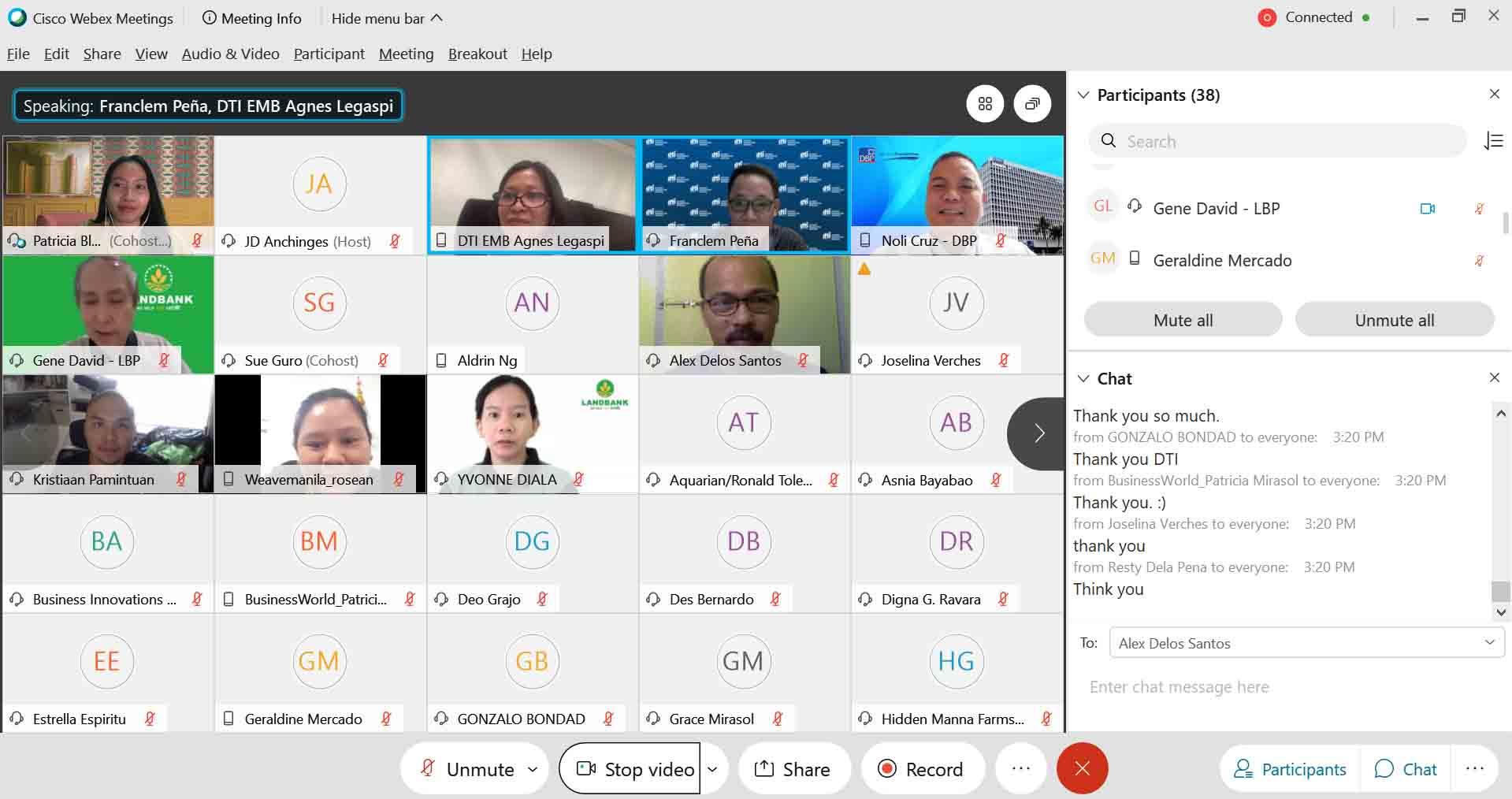Select Patricia video tile
Viewport: 1512px width, 799px height.
pos(109,195)
